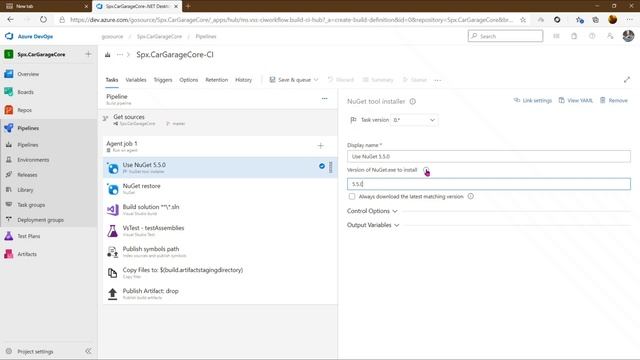Open Boards in the sidebar
This screenshot has width=640, height=360.
[x=25, y=92]
